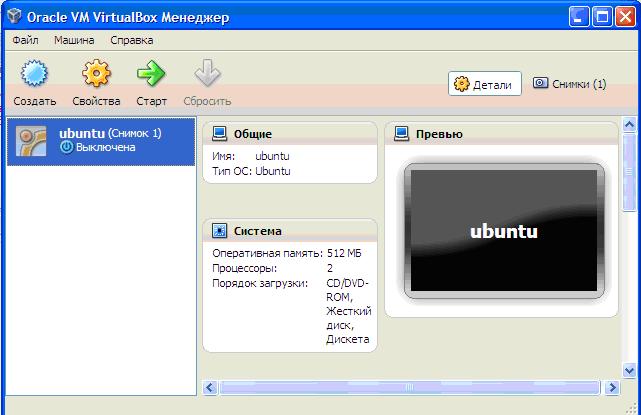Open the Файл menu
This screenshot has width=641, height=415.
[x=25, y=40]
